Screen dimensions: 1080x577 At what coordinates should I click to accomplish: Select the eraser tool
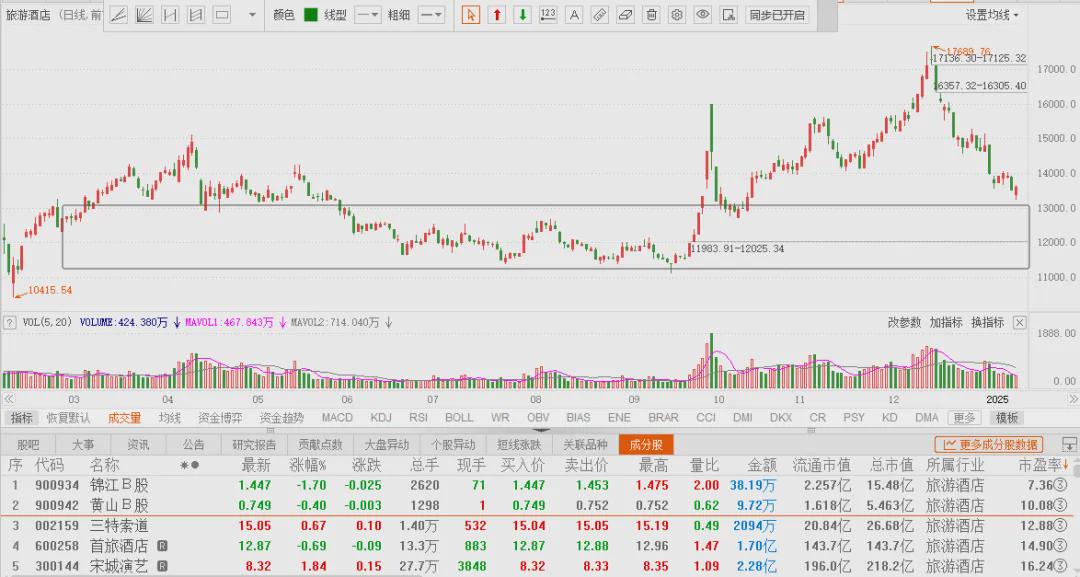pyautogui.click(x=625, y=14)
